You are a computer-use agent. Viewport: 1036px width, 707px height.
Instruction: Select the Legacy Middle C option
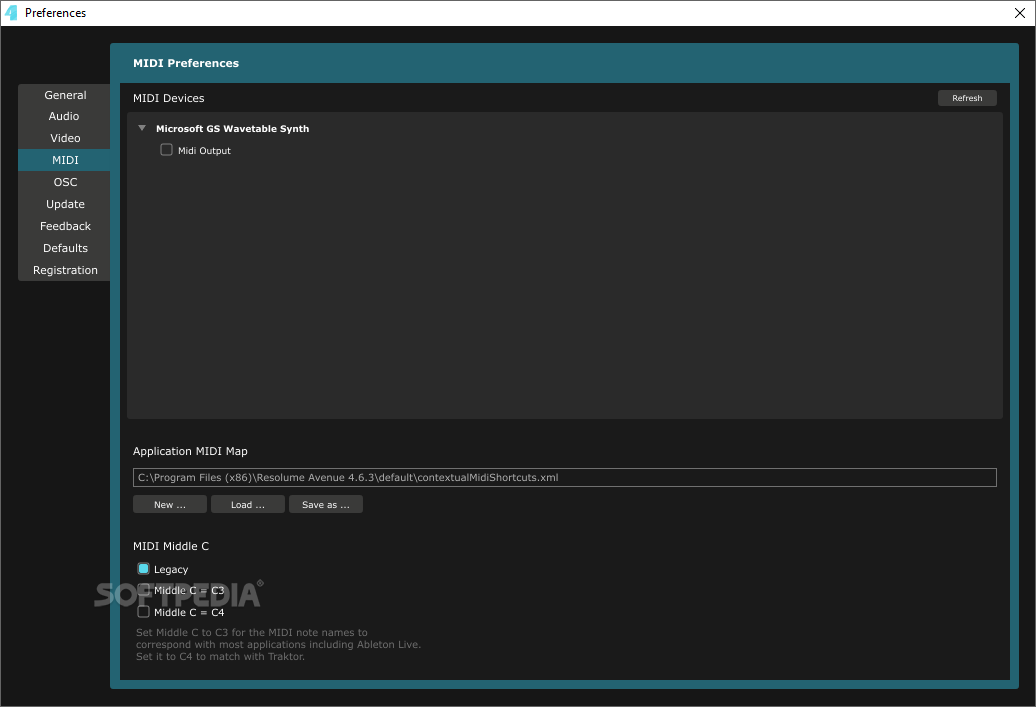point(143,569)
